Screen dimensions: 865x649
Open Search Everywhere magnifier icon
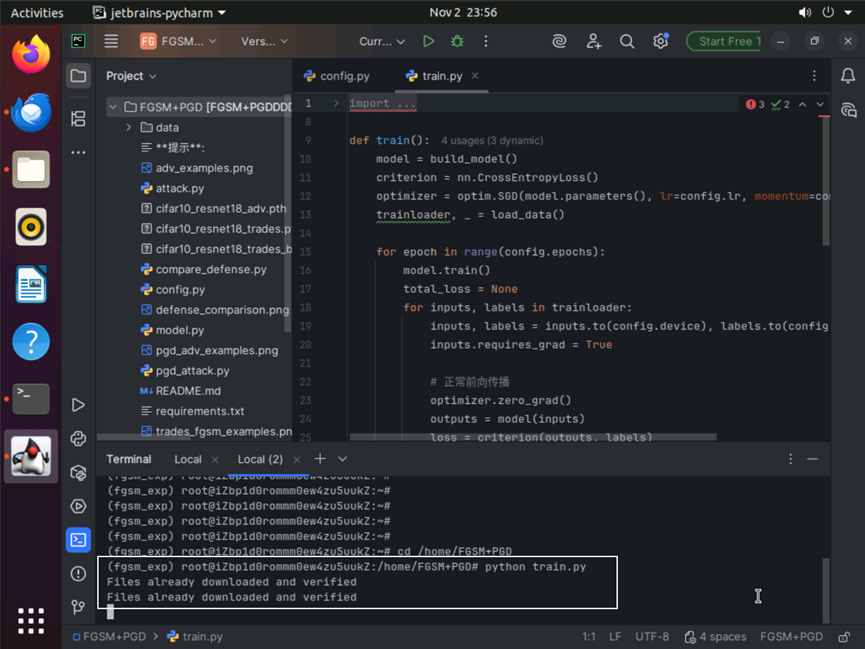pyautogui.click(x=627, y=41)
